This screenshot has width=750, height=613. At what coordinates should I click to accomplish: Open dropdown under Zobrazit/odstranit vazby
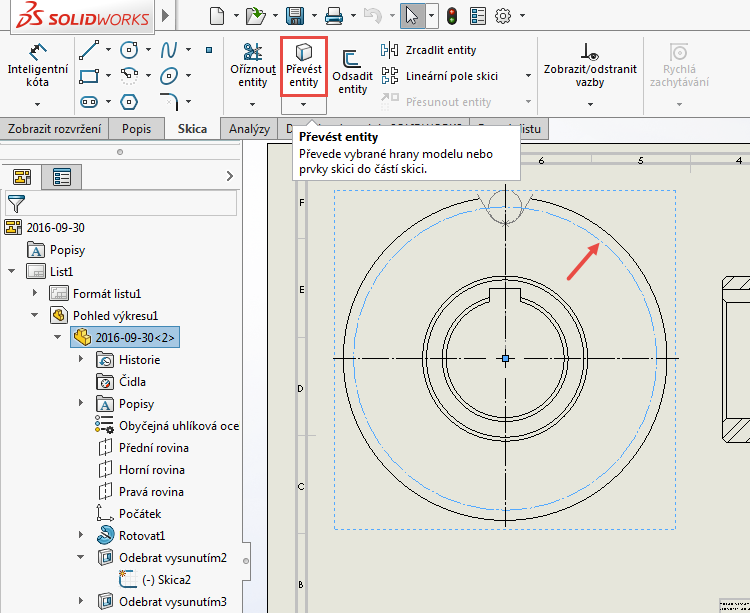point(590,104)
